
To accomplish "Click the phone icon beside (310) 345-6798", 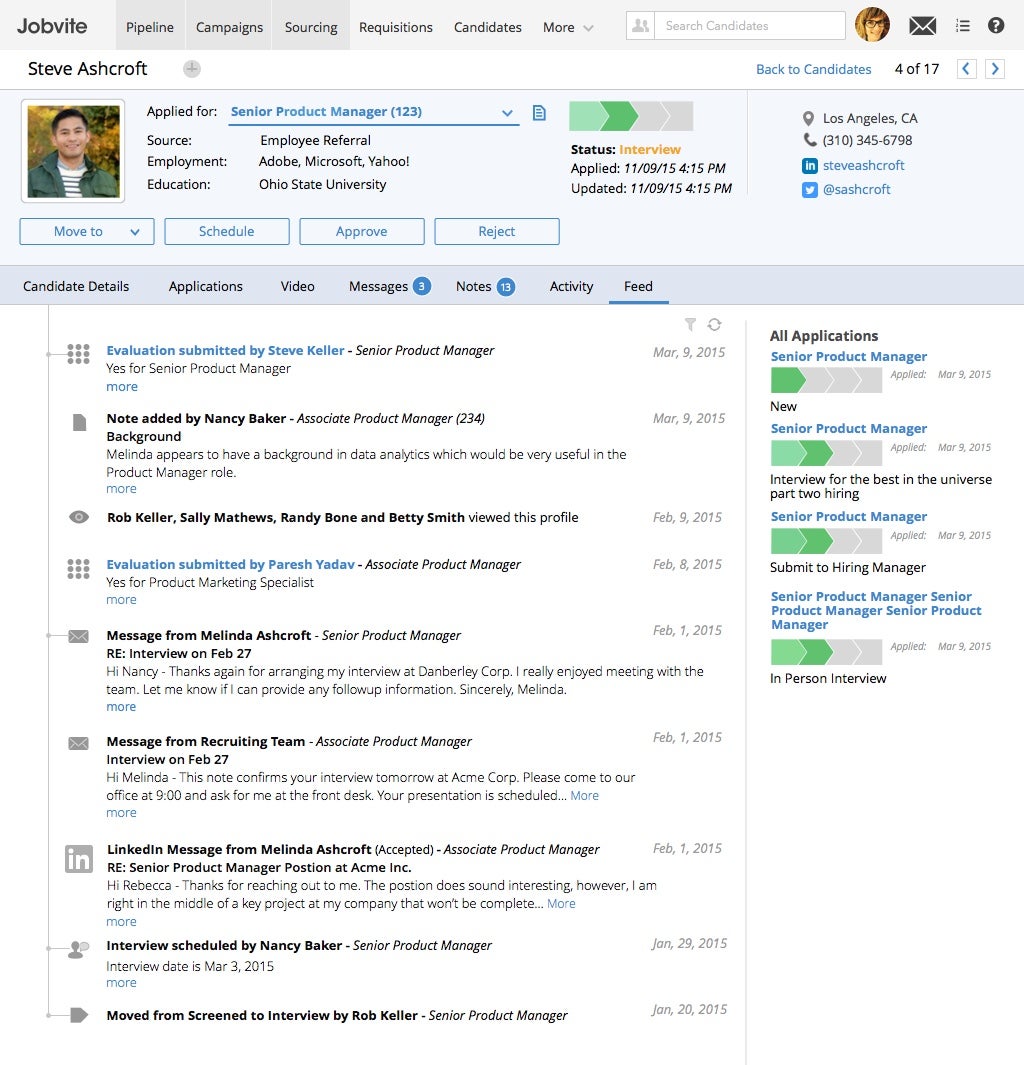I will coord(809,140).
